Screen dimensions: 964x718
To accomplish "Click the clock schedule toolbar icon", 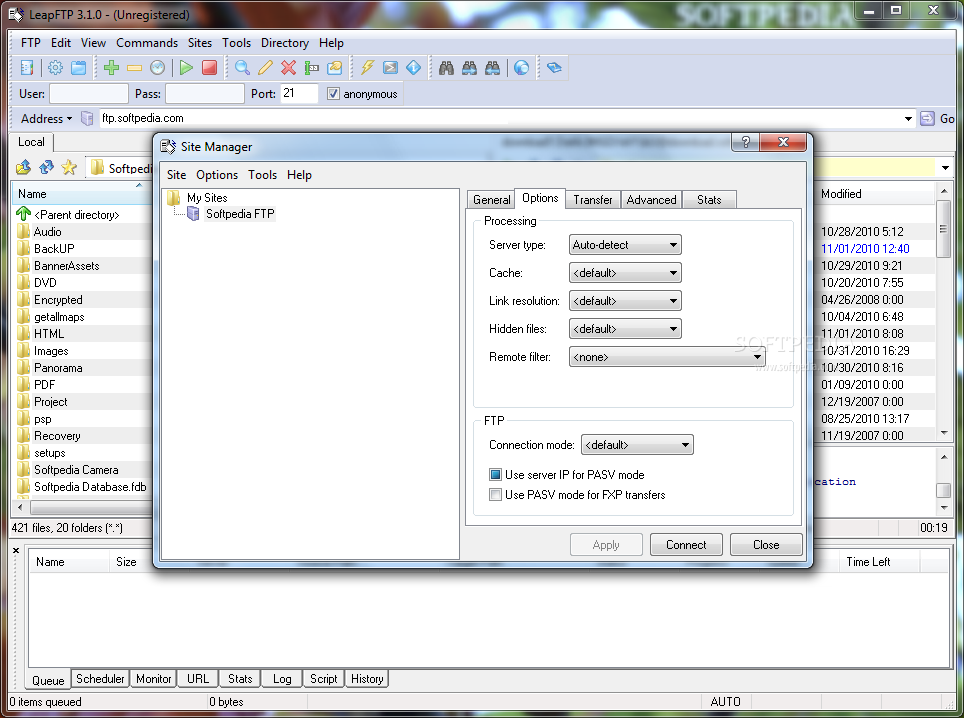I will (x=157, y=68).
